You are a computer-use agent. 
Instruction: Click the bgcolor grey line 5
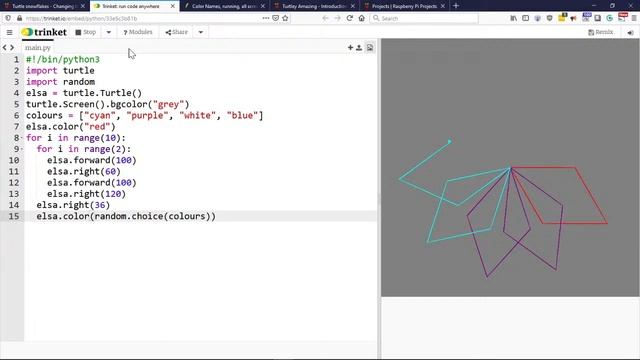pyautogui.click(x=107, y=104)
